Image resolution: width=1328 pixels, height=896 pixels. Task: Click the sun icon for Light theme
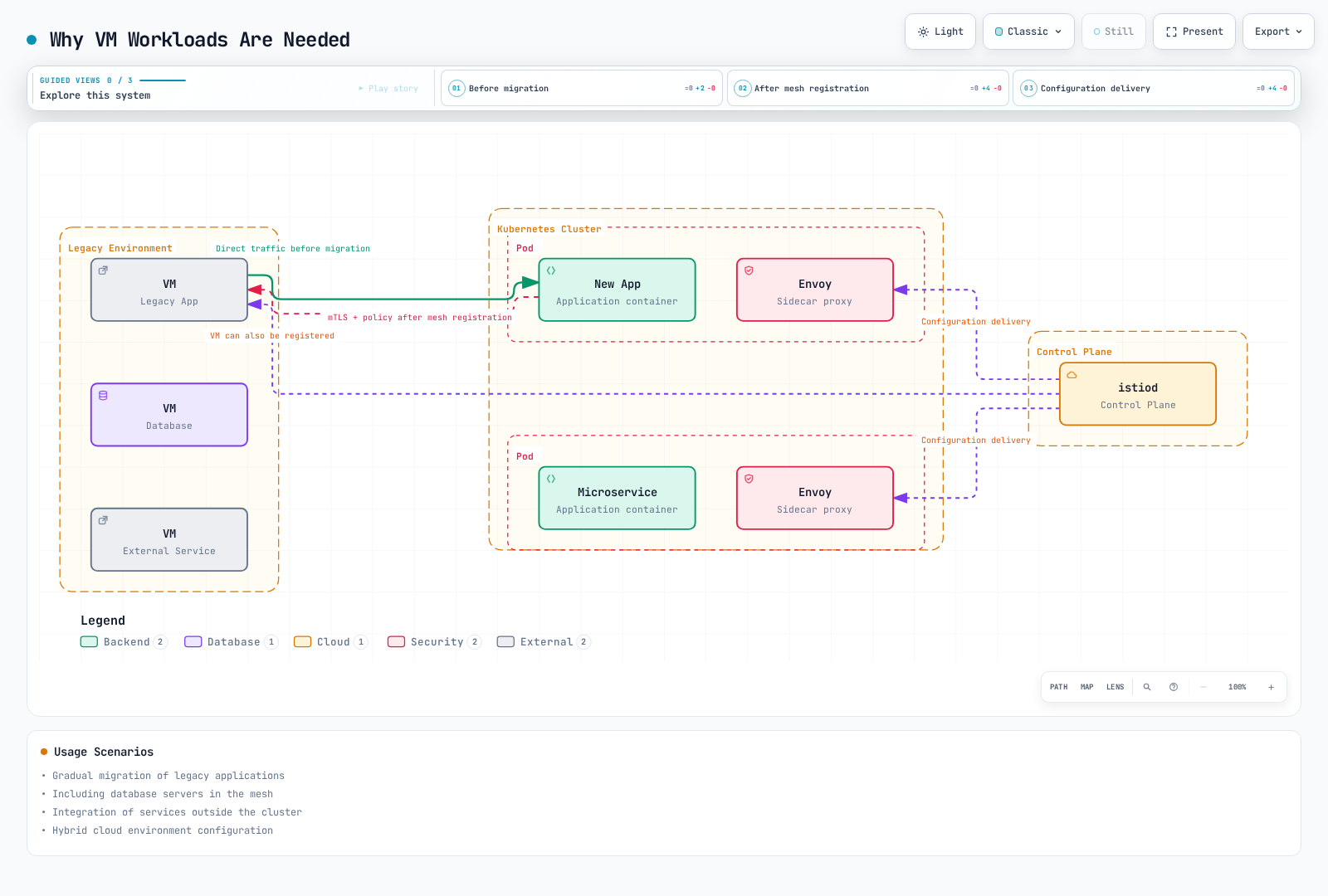pos(923,32)
